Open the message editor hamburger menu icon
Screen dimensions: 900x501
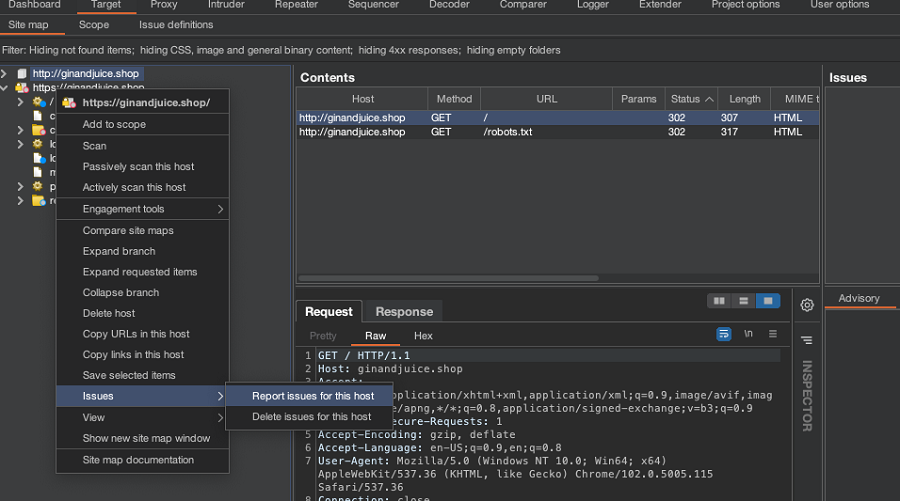click(773, 334)
